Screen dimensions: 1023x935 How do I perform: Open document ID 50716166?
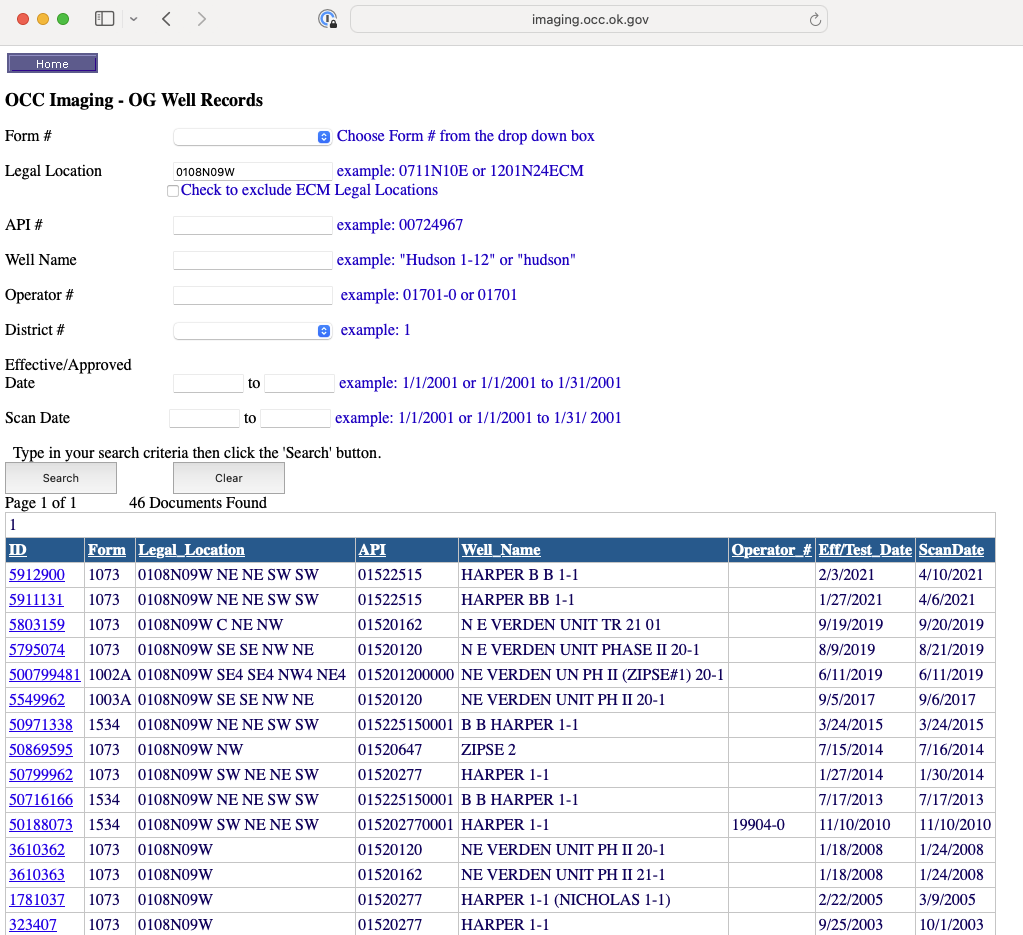pyautogui.click(x=41, y=800)
